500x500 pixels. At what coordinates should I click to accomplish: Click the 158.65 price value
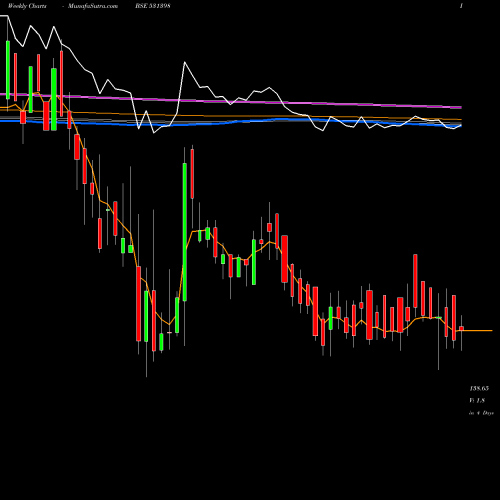point(479,388)
